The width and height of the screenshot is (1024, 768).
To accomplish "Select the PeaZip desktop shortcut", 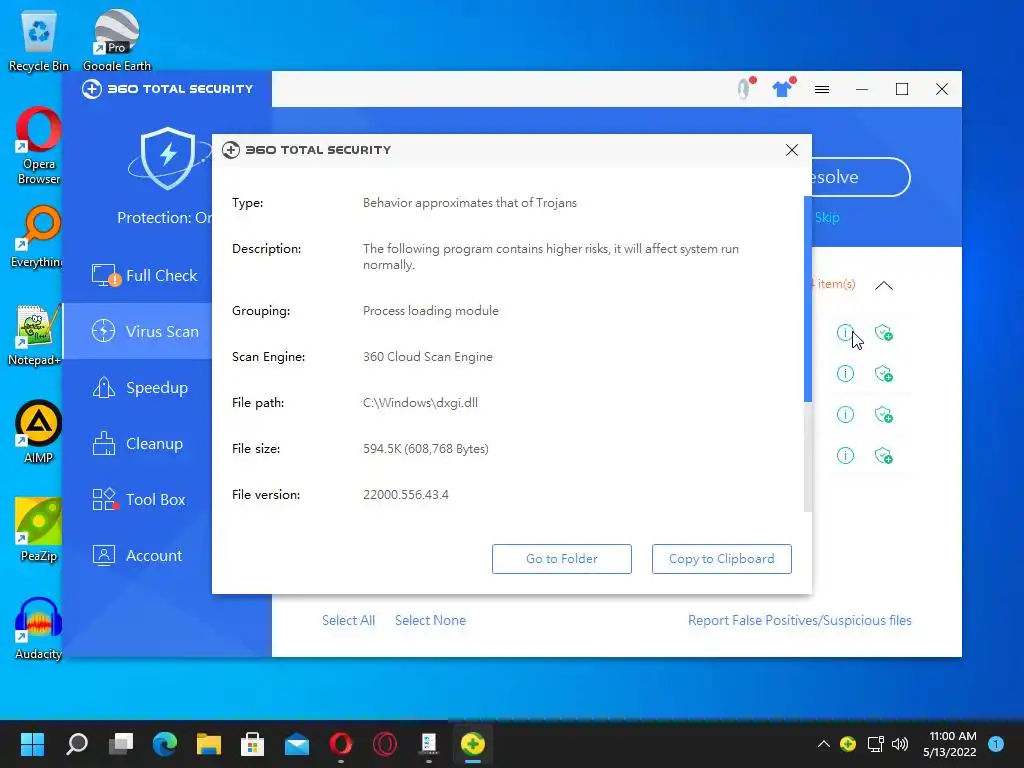I will click(x=38, y=530).
